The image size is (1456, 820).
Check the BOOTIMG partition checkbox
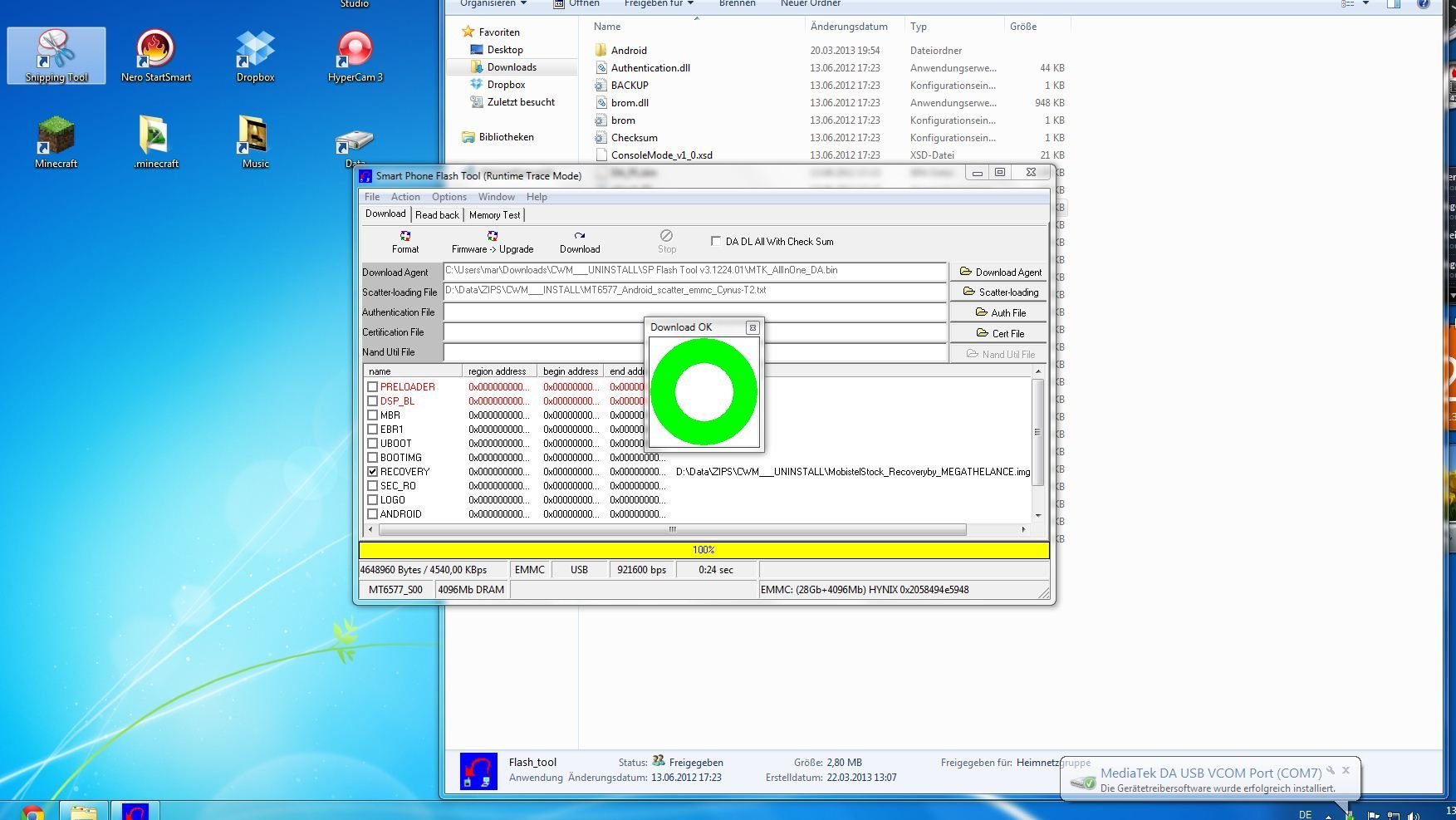pos(373,458)
